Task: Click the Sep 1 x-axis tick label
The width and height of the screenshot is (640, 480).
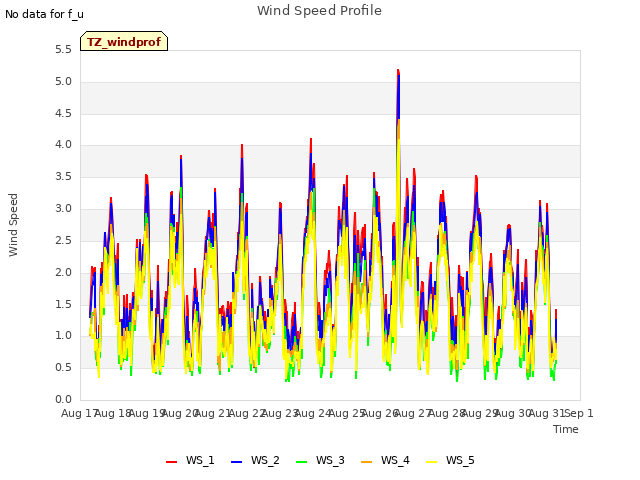Action: [x=579, y=413]
